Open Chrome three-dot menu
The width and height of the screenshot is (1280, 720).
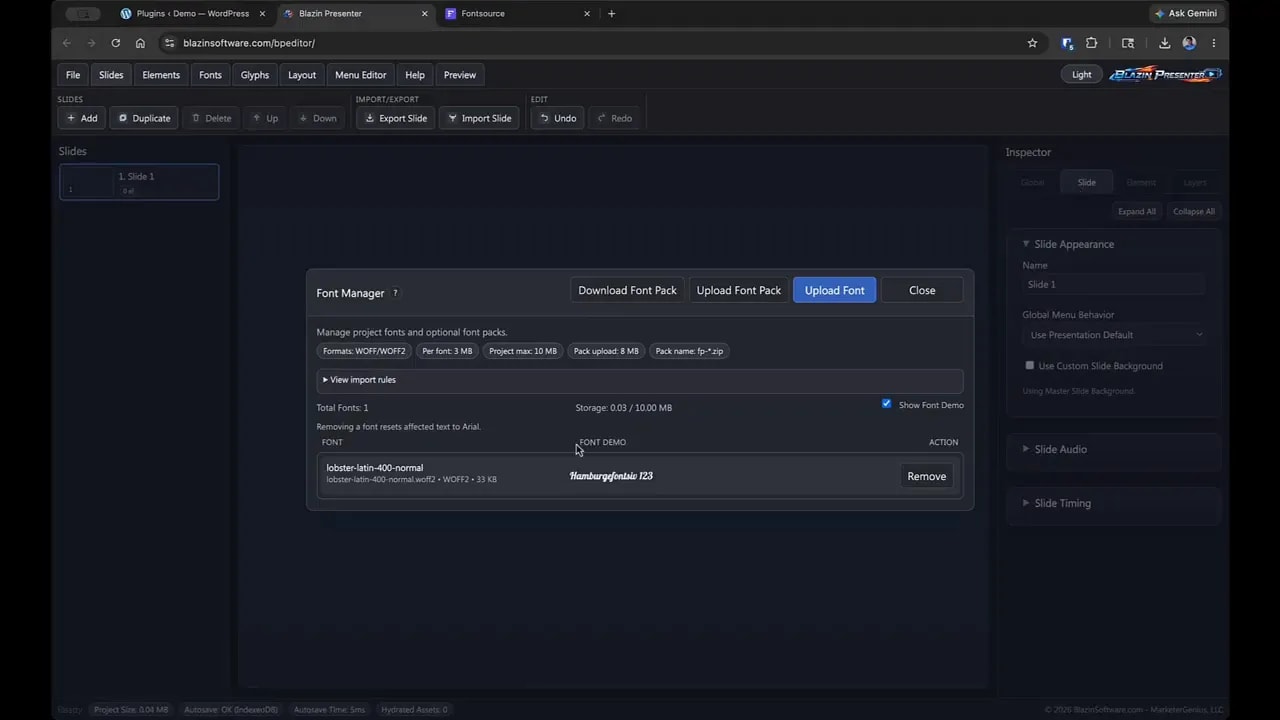[x=1214, y=43]
